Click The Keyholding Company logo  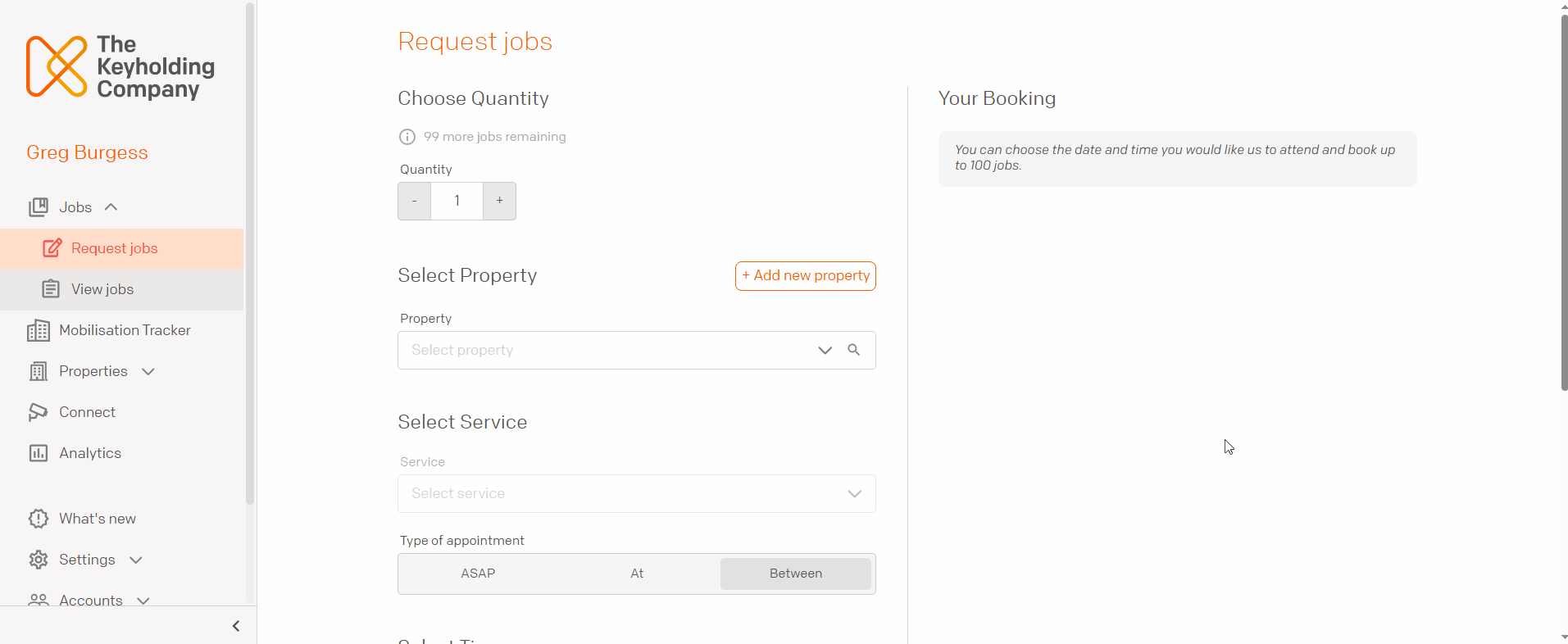[x=120, y=66]
